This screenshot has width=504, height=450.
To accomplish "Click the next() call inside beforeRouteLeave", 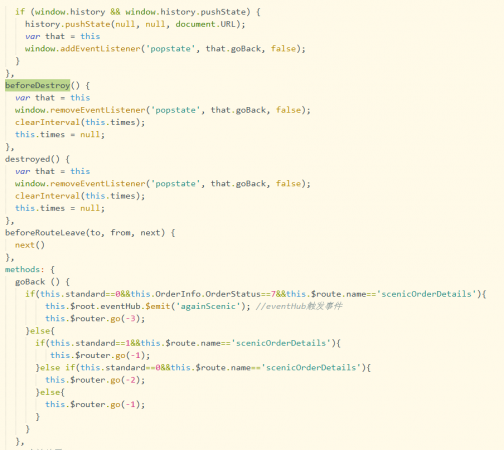I will click(x=30, y=245).
